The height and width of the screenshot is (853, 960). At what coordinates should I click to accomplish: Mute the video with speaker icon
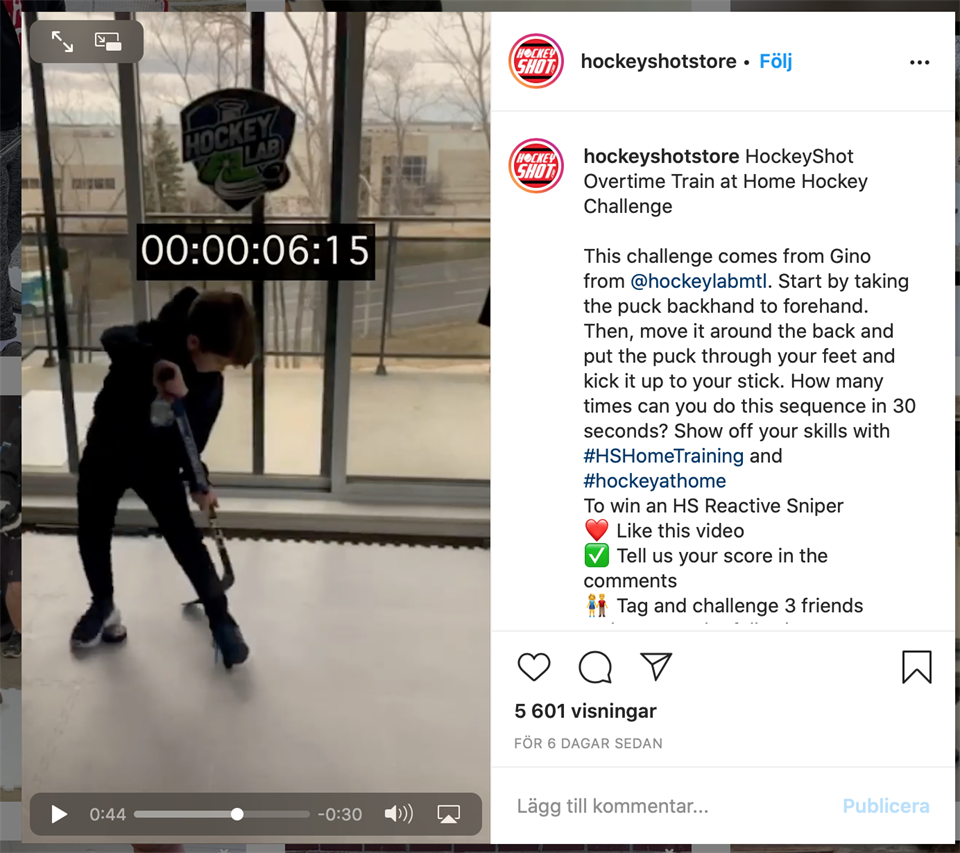399,814
